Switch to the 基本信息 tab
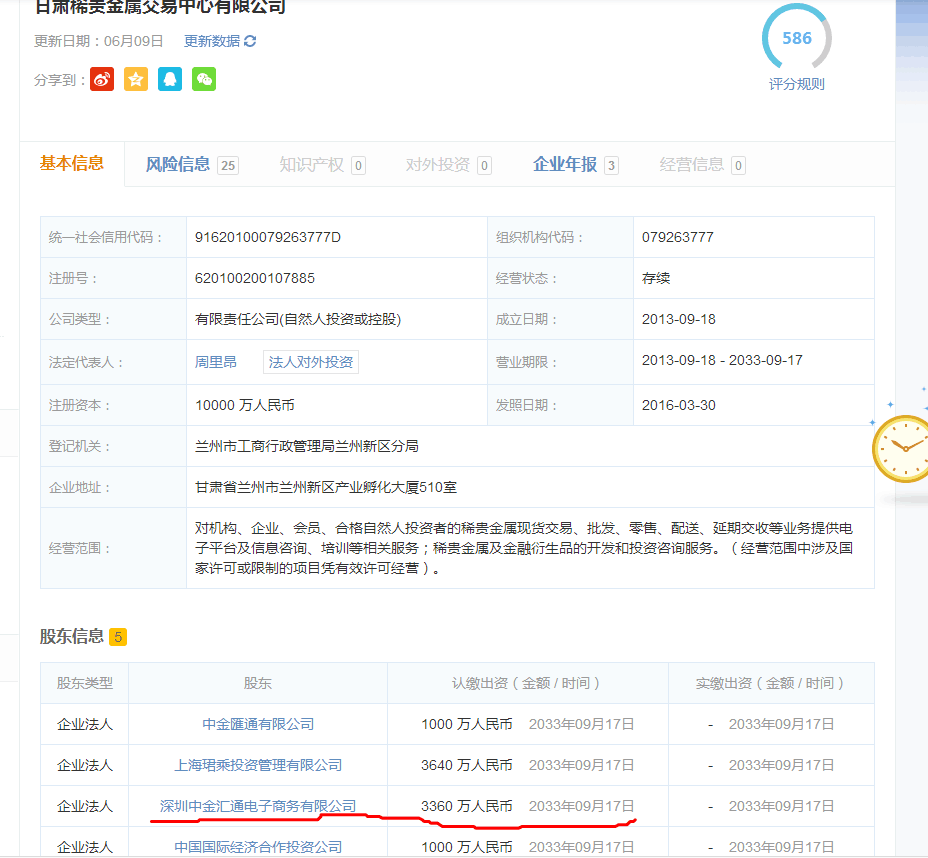This screenshot has height=858, width=928. [x=72, y=163]
